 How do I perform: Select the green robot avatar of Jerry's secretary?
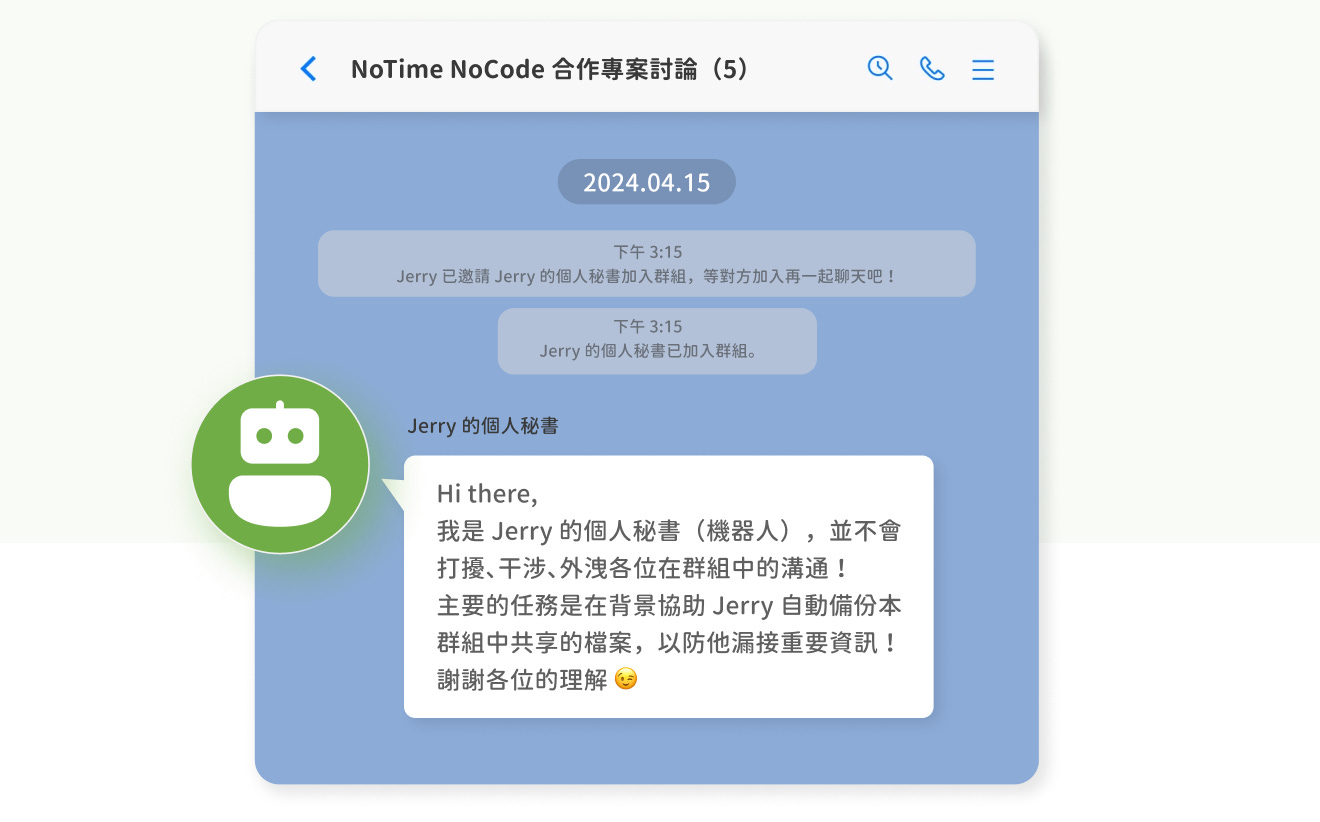tap(280, 463)
